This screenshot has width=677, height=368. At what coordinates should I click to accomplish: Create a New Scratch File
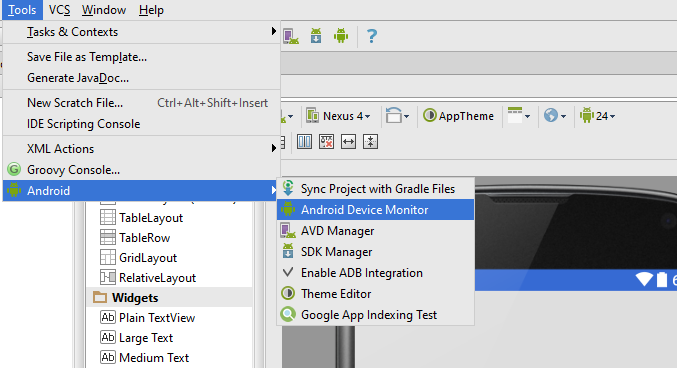point(142,103)
